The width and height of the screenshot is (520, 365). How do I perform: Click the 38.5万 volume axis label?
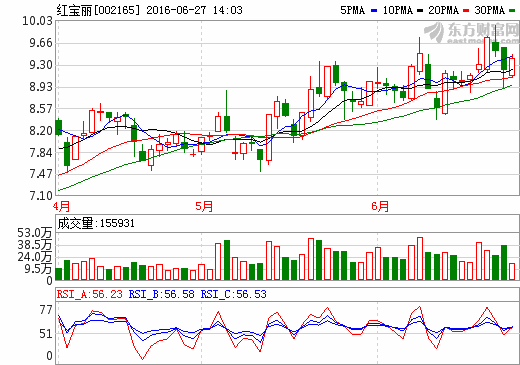pyautogui.click(x=35, y=245)
